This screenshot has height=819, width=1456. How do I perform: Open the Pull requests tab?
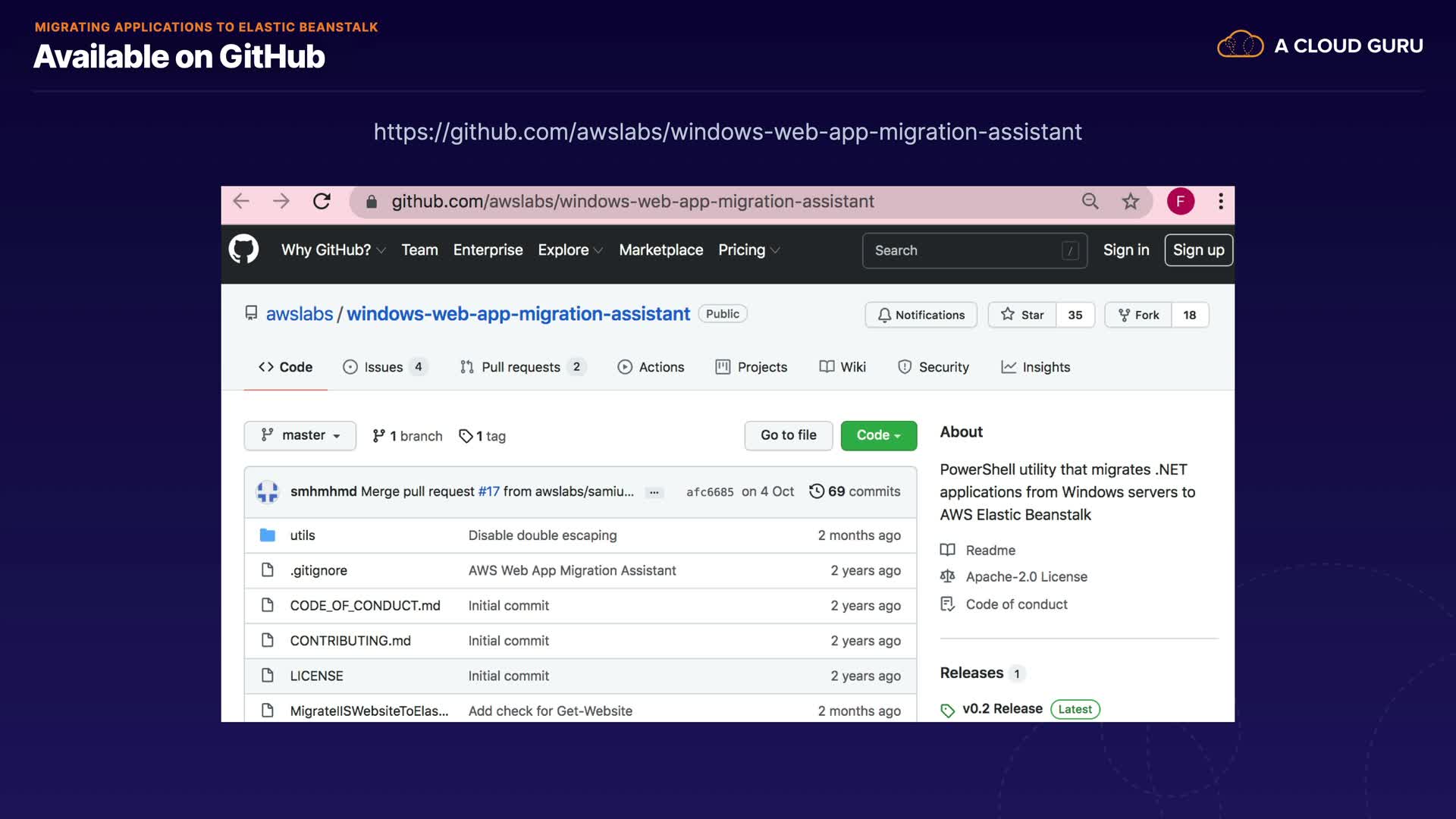(521, 367)
